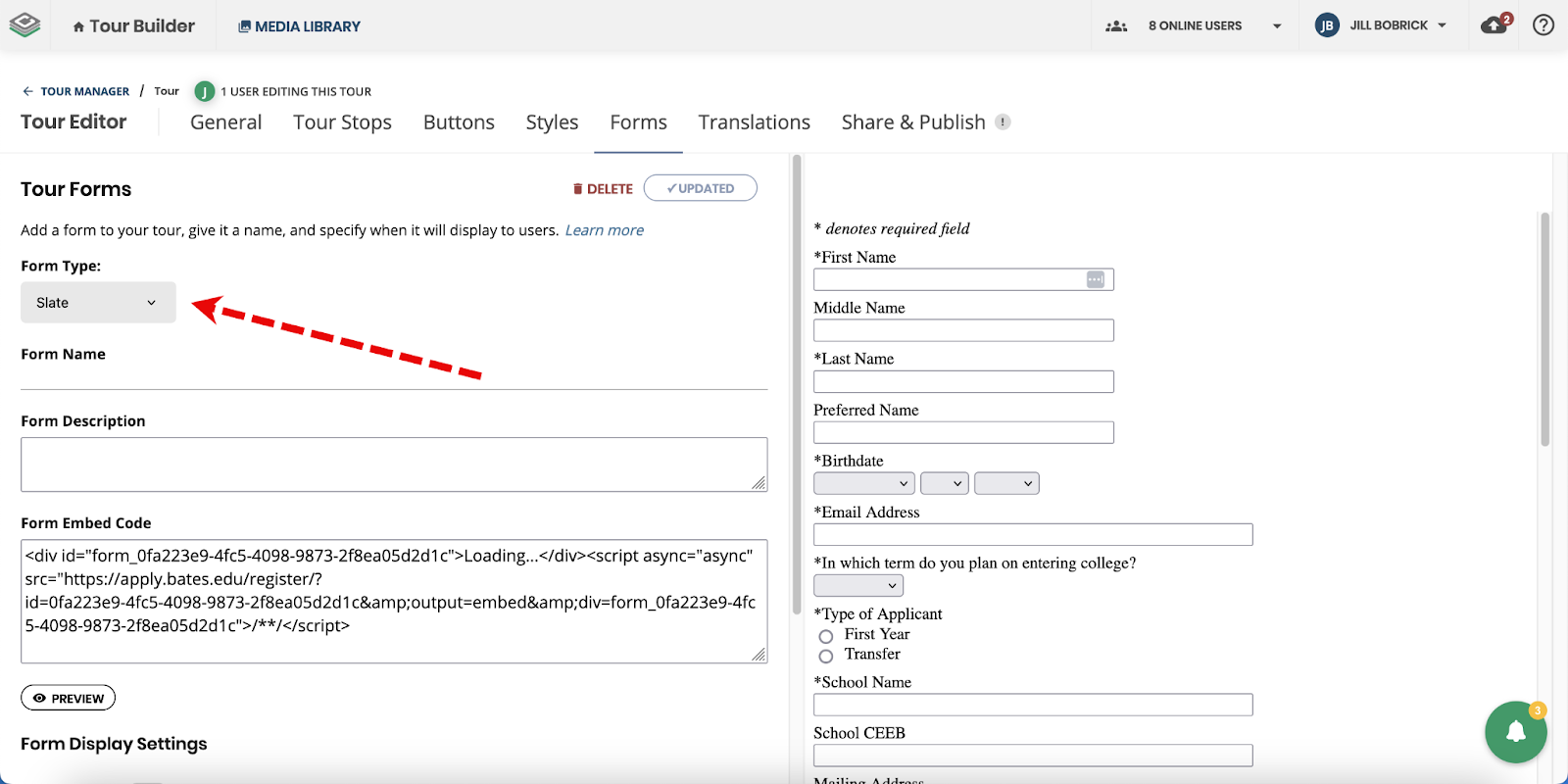Screen dimensions: 1568x784
Task: Open the Birthdate month dropdown
Action: [x=863, y=483]
